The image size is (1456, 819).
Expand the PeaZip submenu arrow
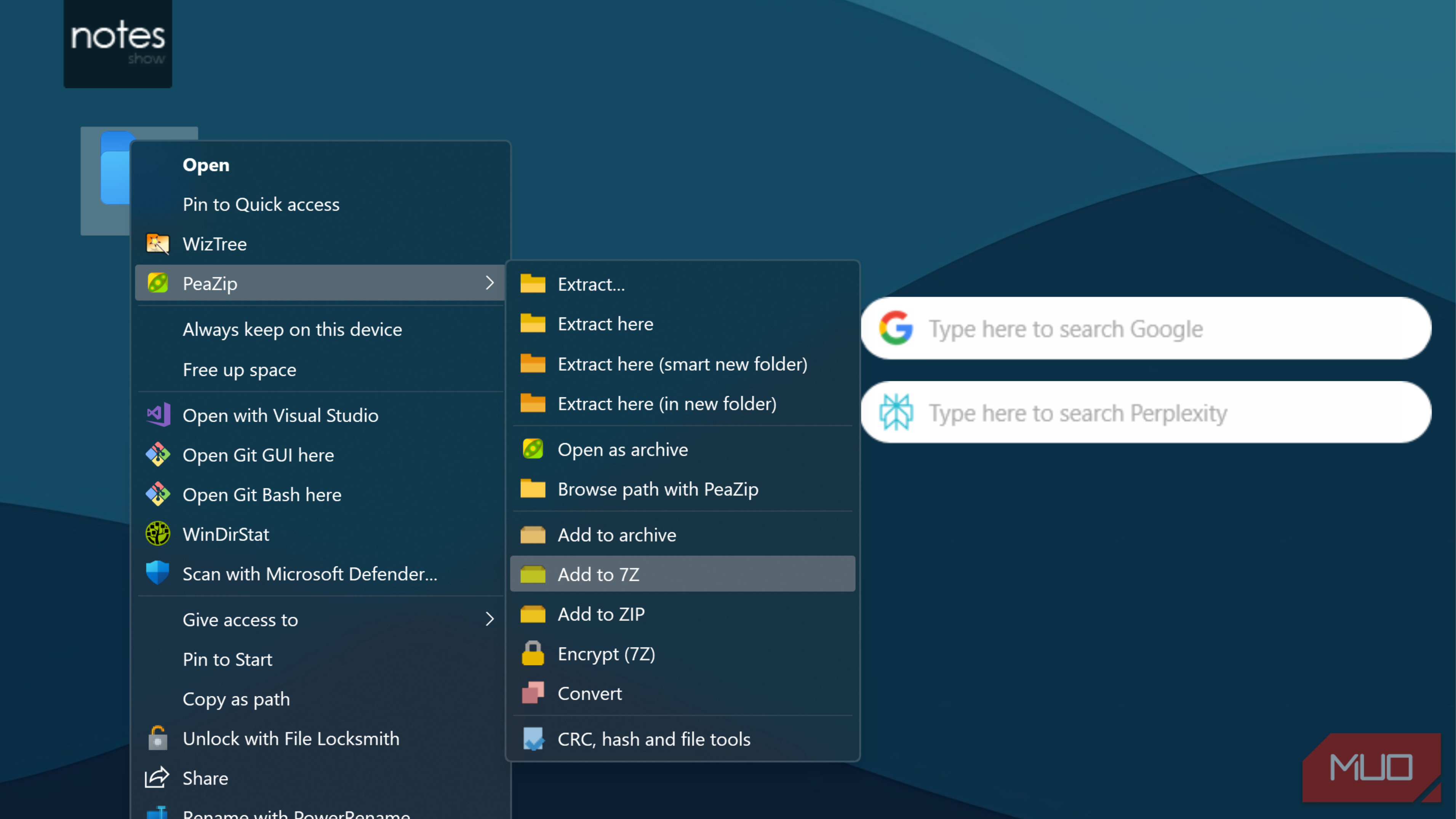(x=490, y=283)
